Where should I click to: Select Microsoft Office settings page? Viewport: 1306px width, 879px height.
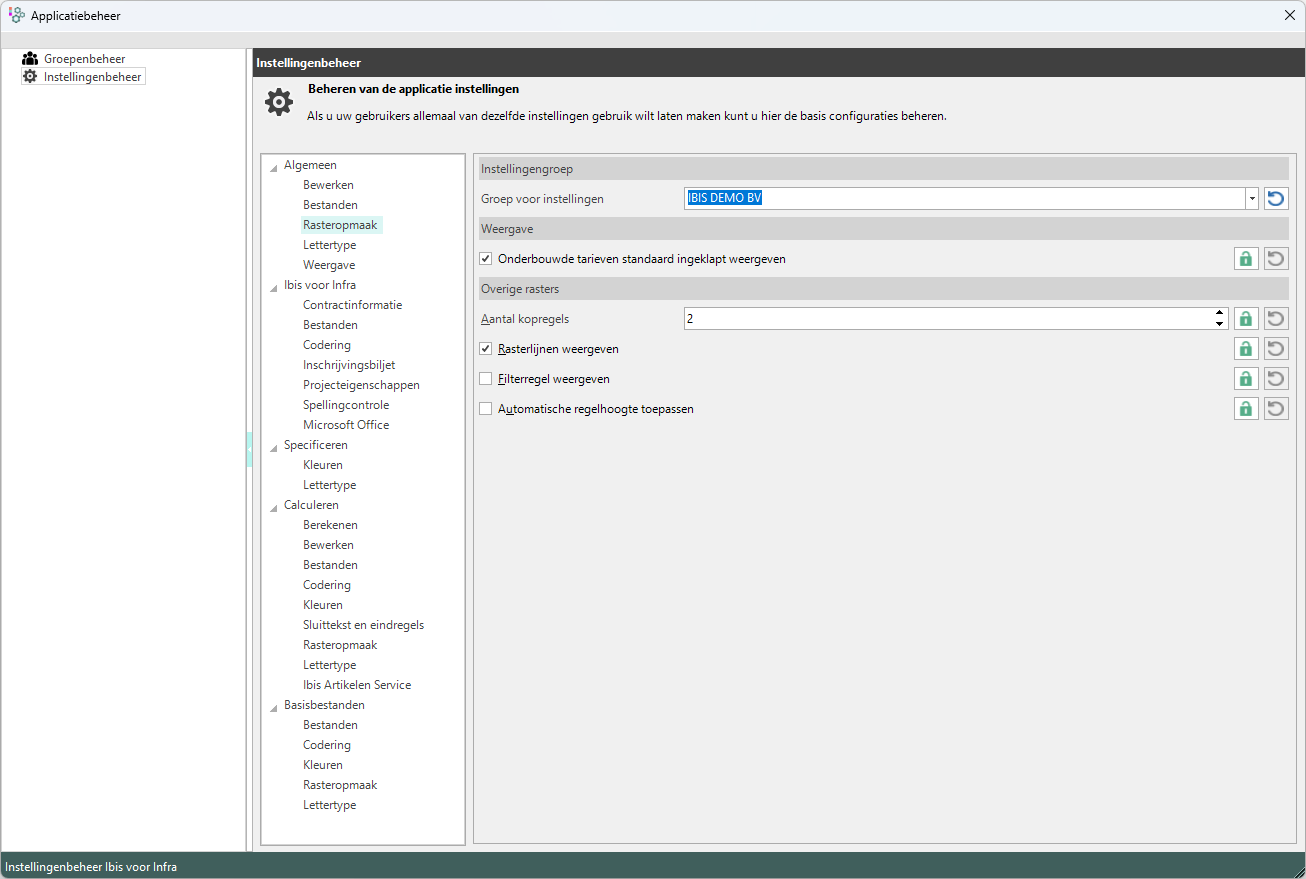pyautogui.click(x=346, y=425)
